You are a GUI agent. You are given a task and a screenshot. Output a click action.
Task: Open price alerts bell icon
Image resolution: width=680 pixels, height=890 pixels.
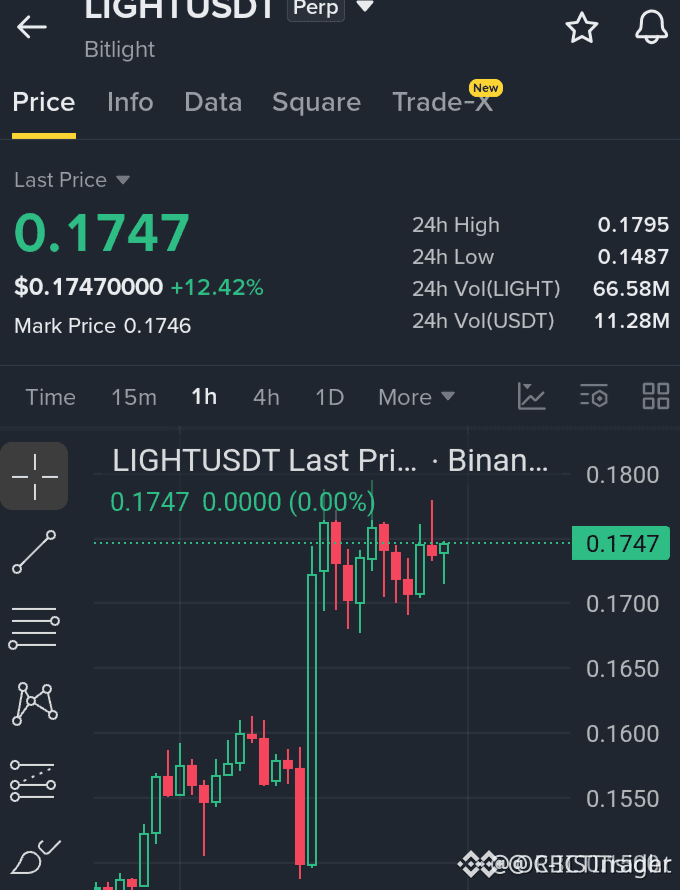(651, 27)
